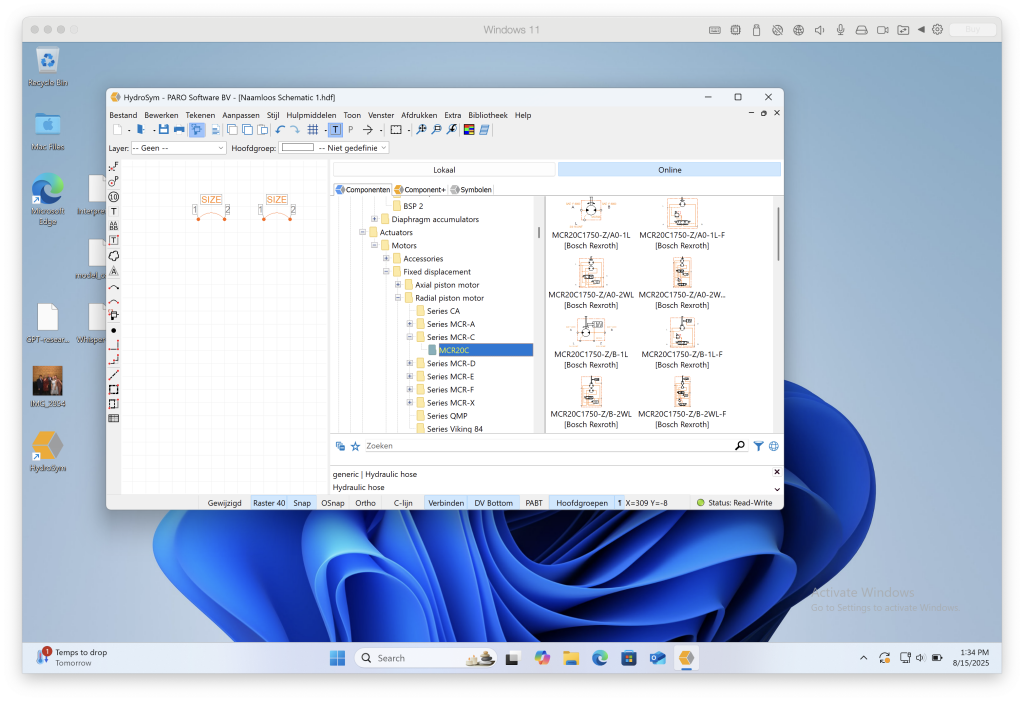1024x701 pixels.
Task: Open the Layer dropdown showing Geen
Action: point(178,148)
